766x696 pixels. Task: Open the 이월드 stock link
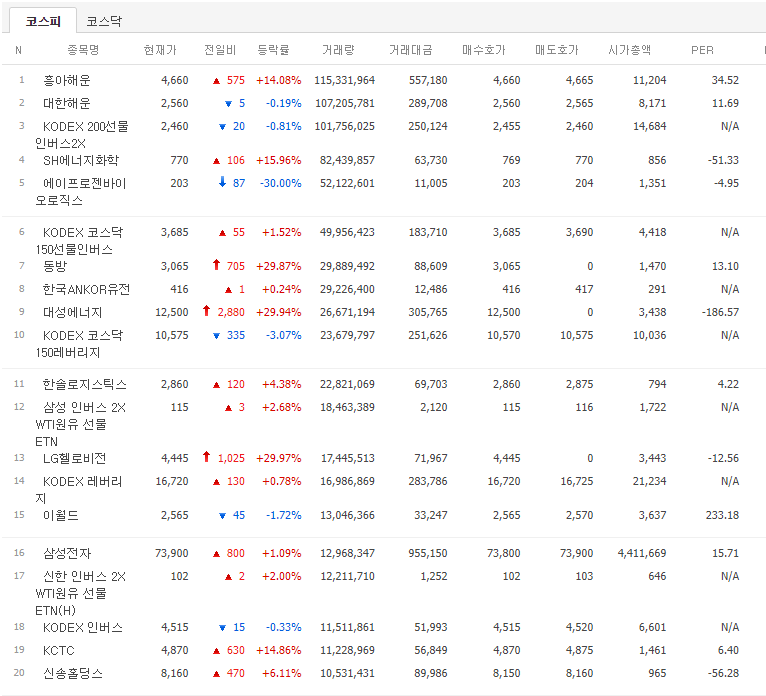pyautogui.click(x=61, y=515)
